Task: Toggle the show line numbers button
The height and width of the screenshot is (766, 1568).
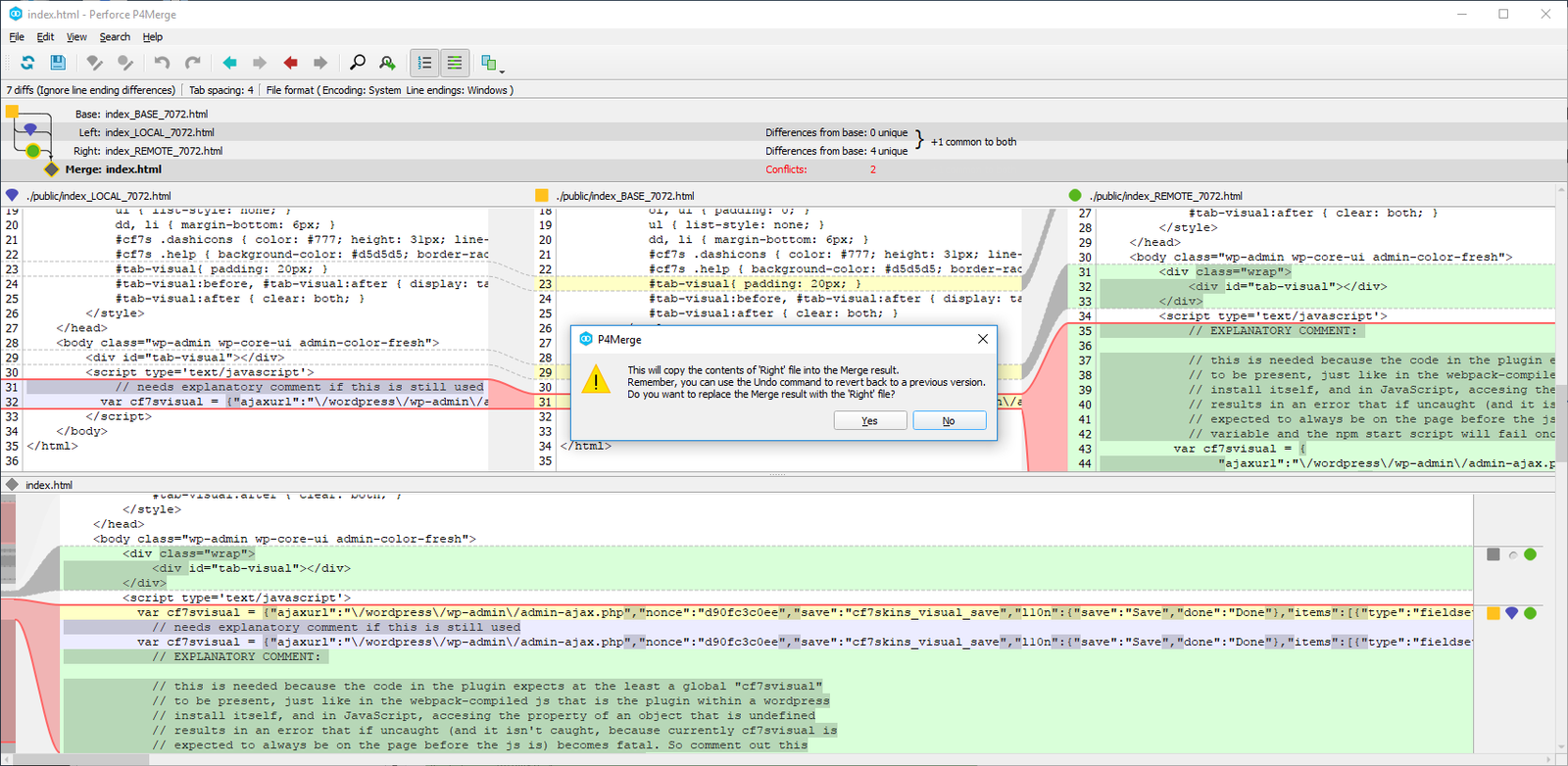Action: click(x=424, y=63)
